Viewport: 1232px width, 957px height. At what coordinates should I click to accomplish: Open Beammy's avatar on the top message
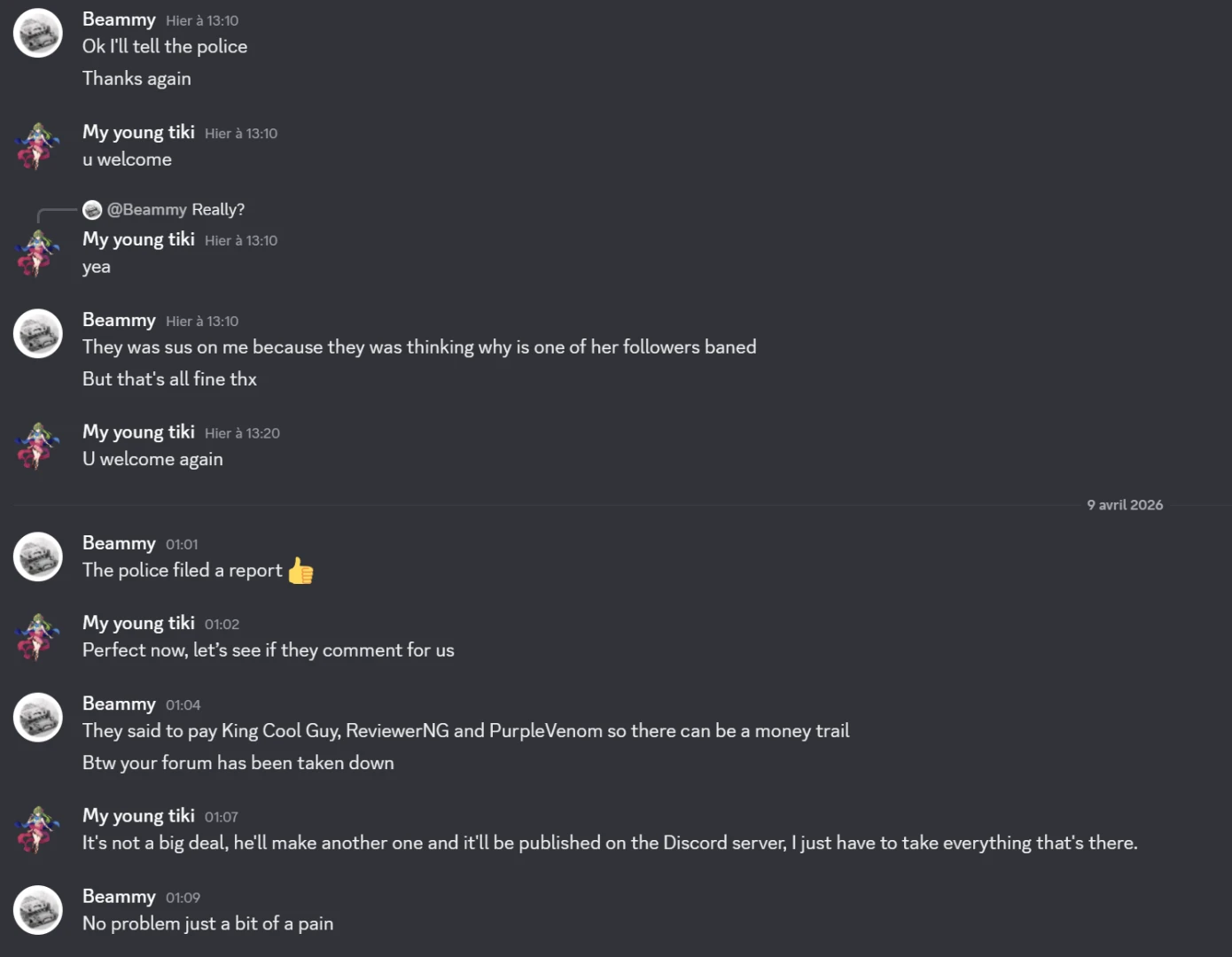[37, 33]
